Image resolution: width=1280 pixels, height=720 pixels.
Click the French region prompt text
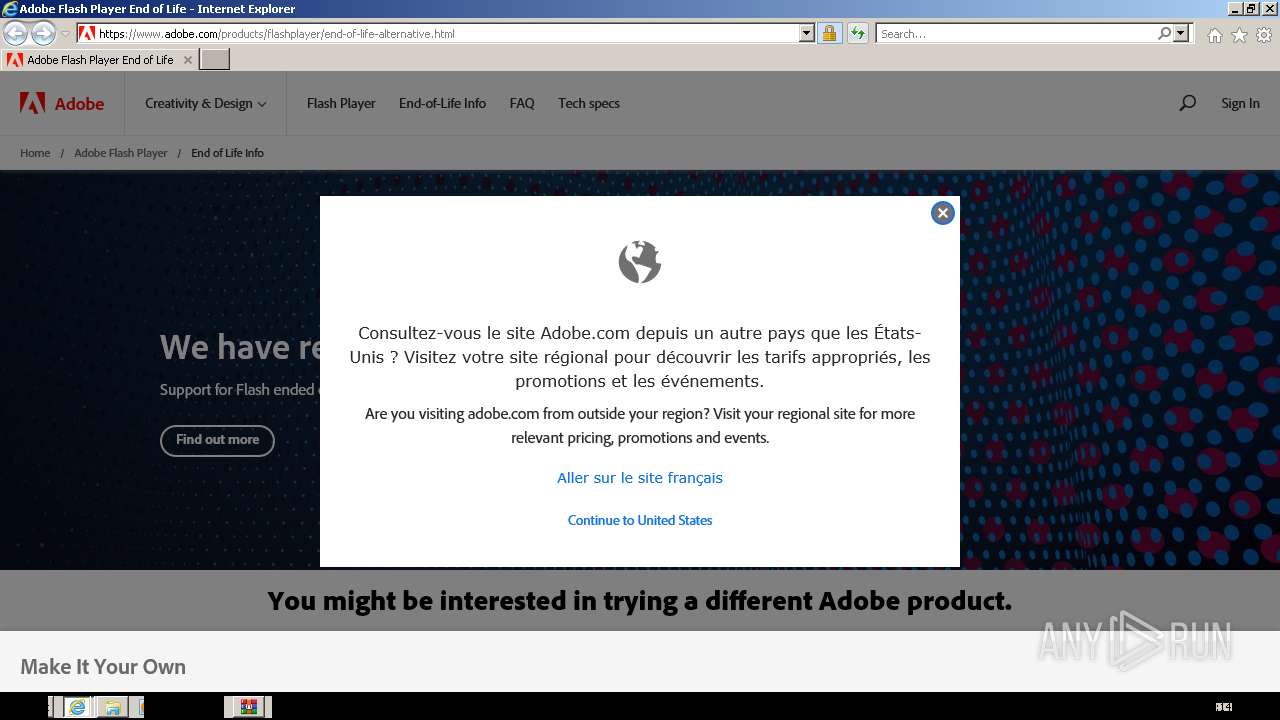click(x=640, y=357)
